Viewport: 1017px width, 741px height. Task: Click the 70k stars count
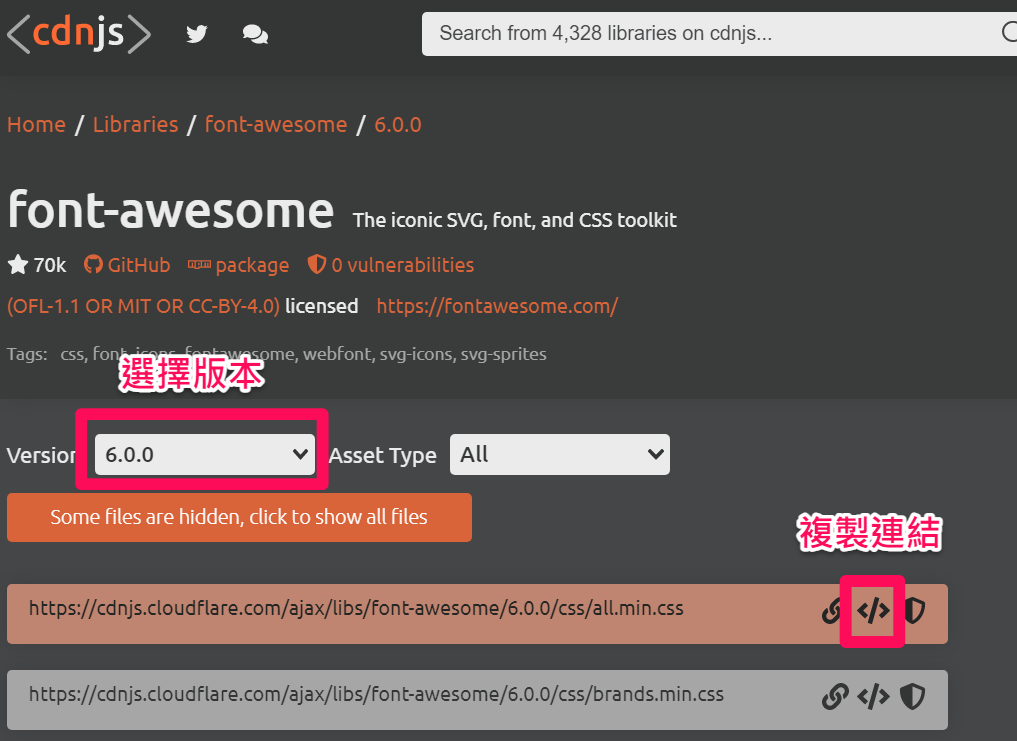point(37,265)
